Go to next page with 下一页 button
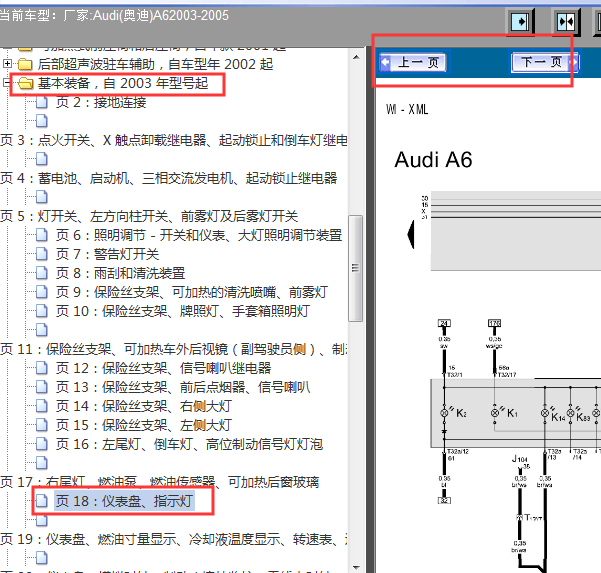This screenshot has width=601, height=573. click(x=545, y=62)
